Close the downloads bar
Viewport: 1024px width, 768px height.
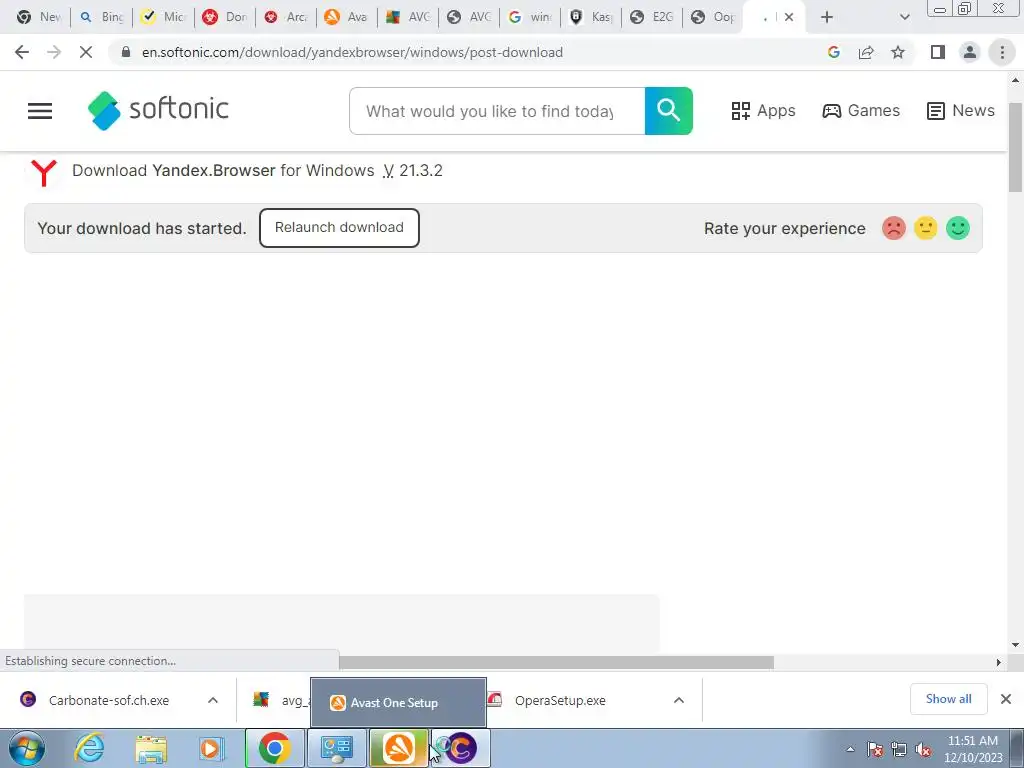click(x=1006, y=699)
